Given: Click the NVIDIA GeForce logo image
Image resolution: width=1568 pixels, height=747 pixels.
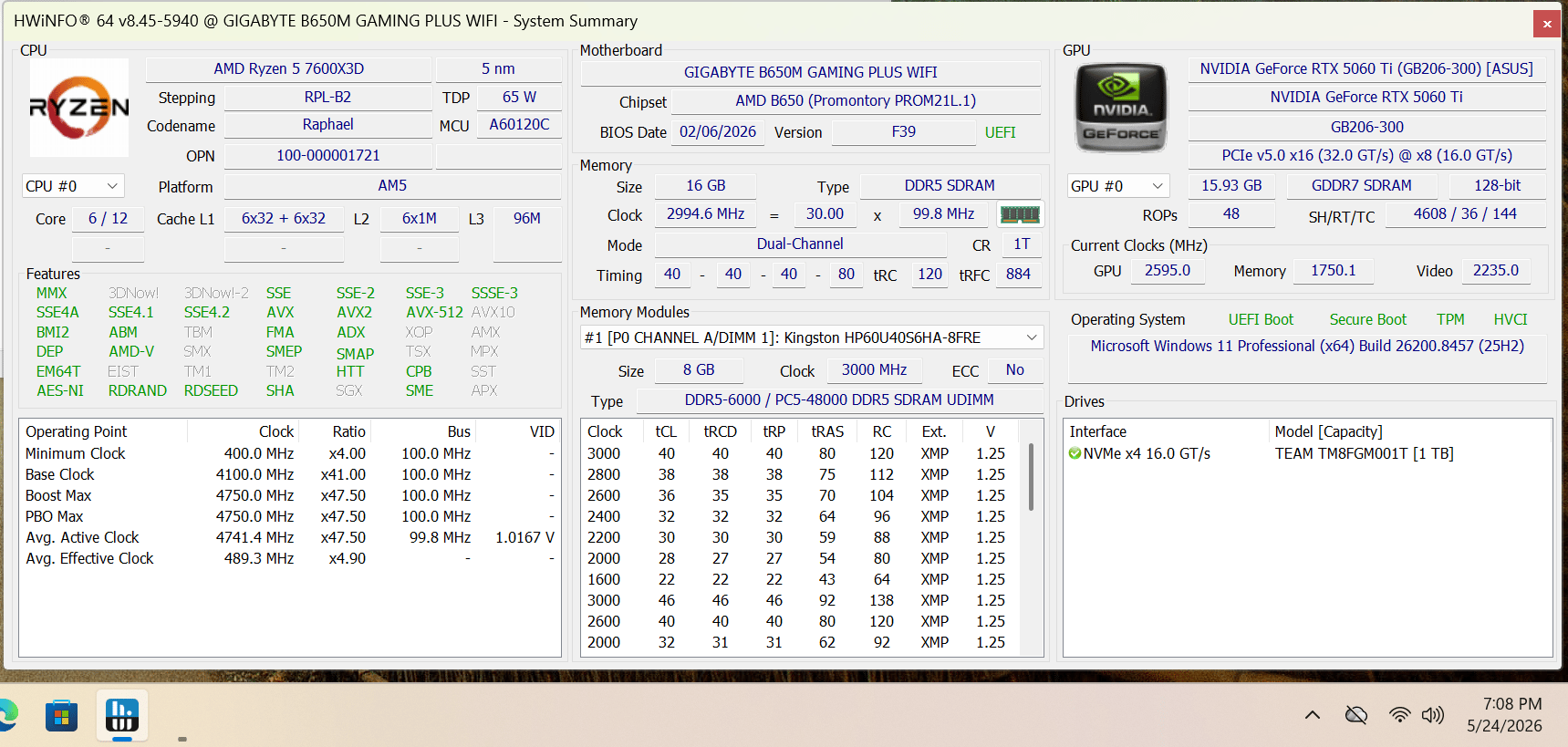Looking at the screenshot, I should tap(1121, 108).
